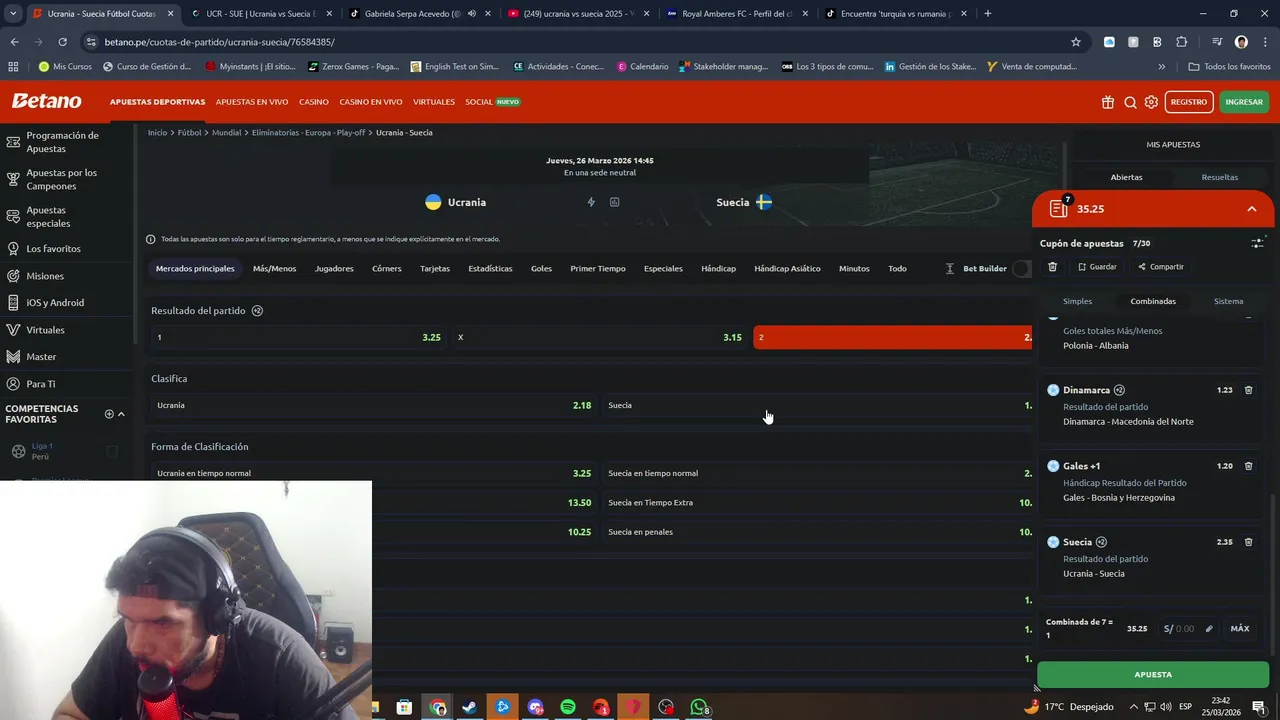The image size is (1280, 720).
Task: Click the Betano logo
Action: pyautogui.click(x=46, y=101)
